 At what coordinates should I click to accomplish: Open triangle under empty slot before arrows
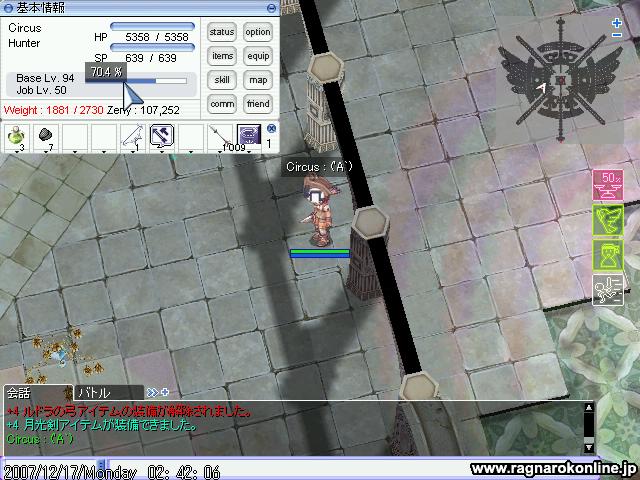point(191,152)
